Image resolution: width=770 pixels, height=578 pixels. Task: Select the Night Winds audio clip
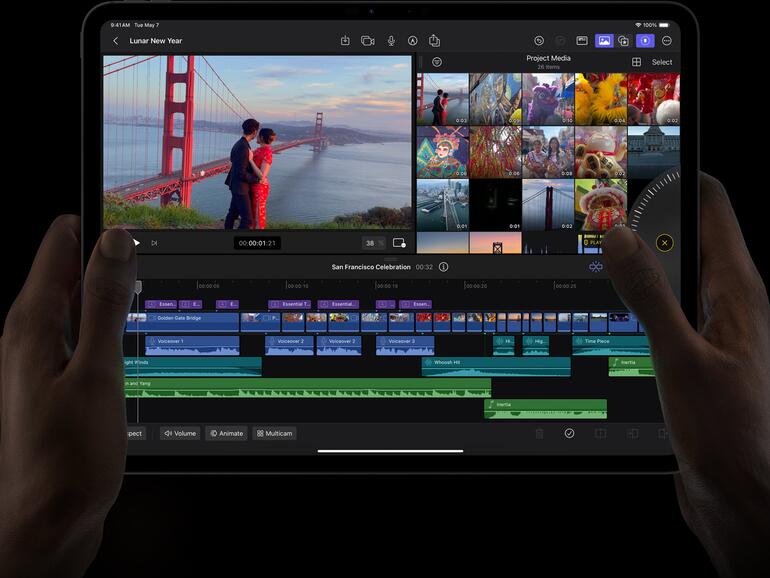pyautogui.click(x=192, y=367)
